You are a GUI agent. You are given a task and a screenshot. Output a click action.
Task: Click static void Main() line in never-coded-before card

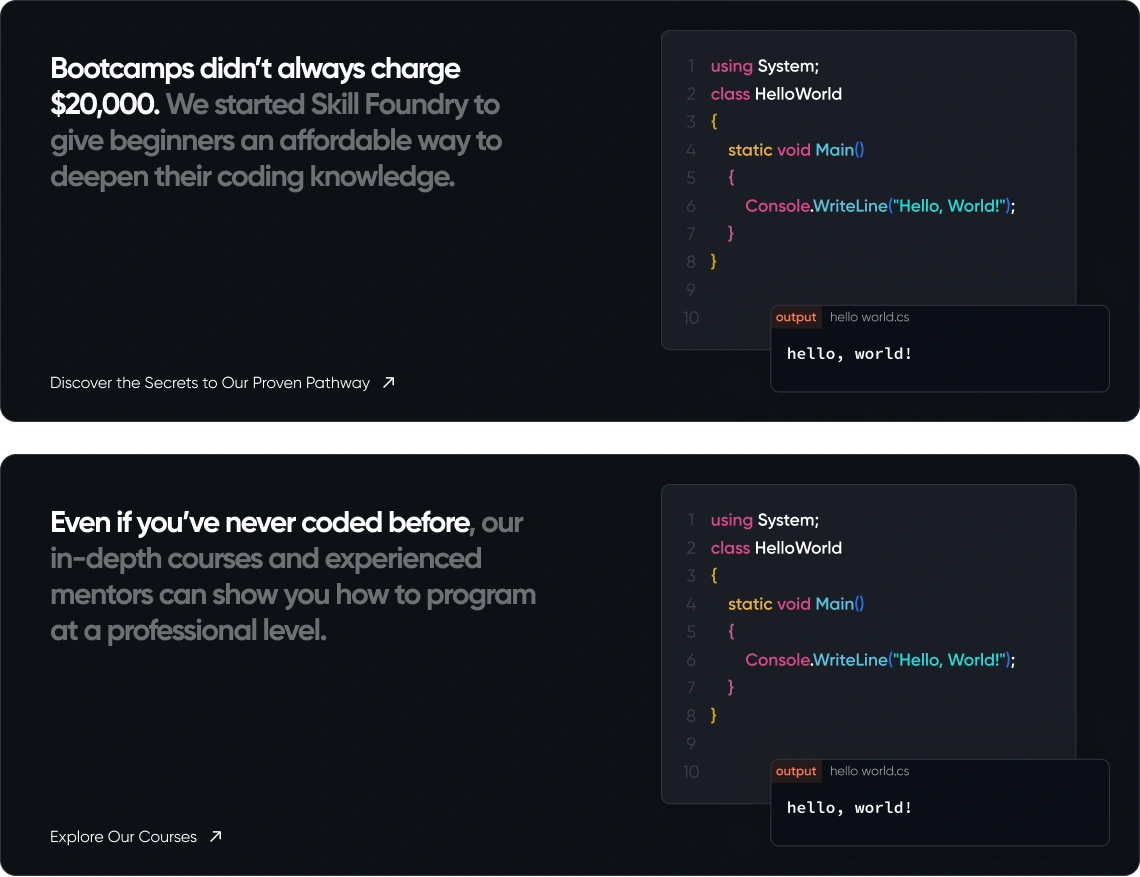(x=796, y=604)
